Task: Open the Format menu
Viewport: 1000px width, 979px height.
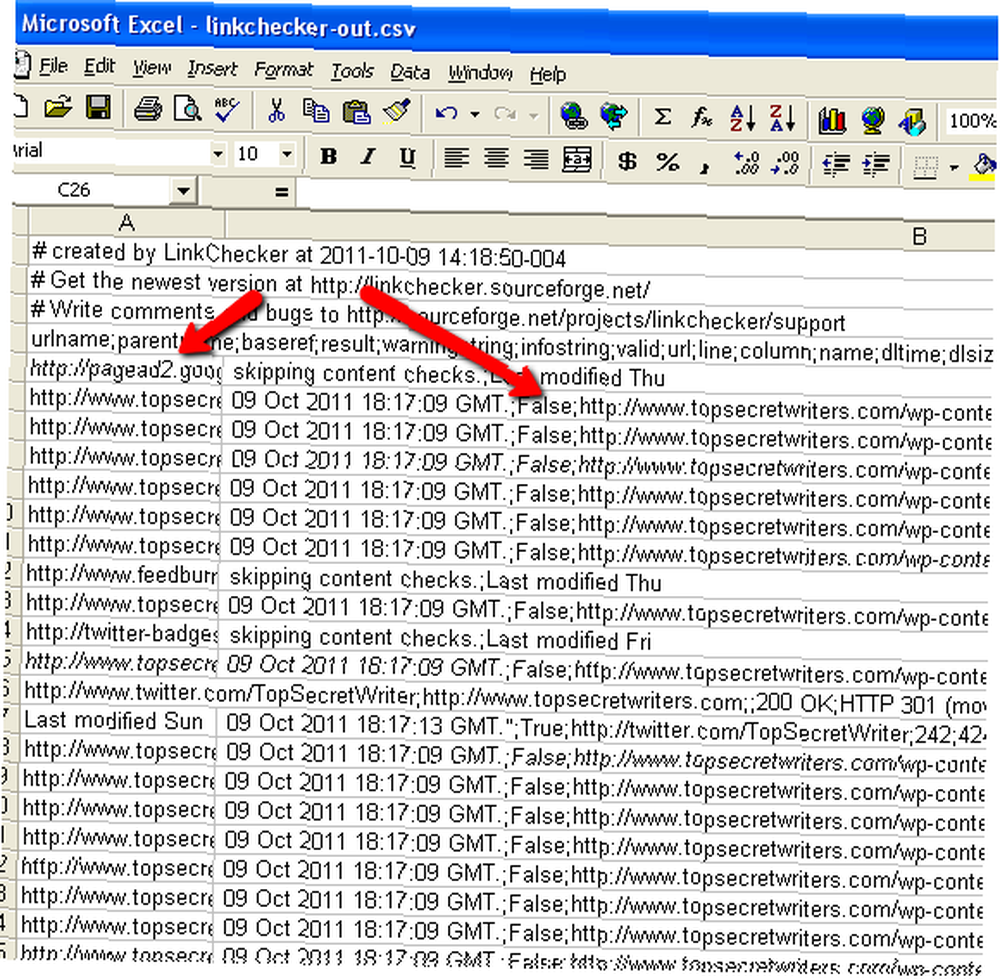Action: (284, 70)
